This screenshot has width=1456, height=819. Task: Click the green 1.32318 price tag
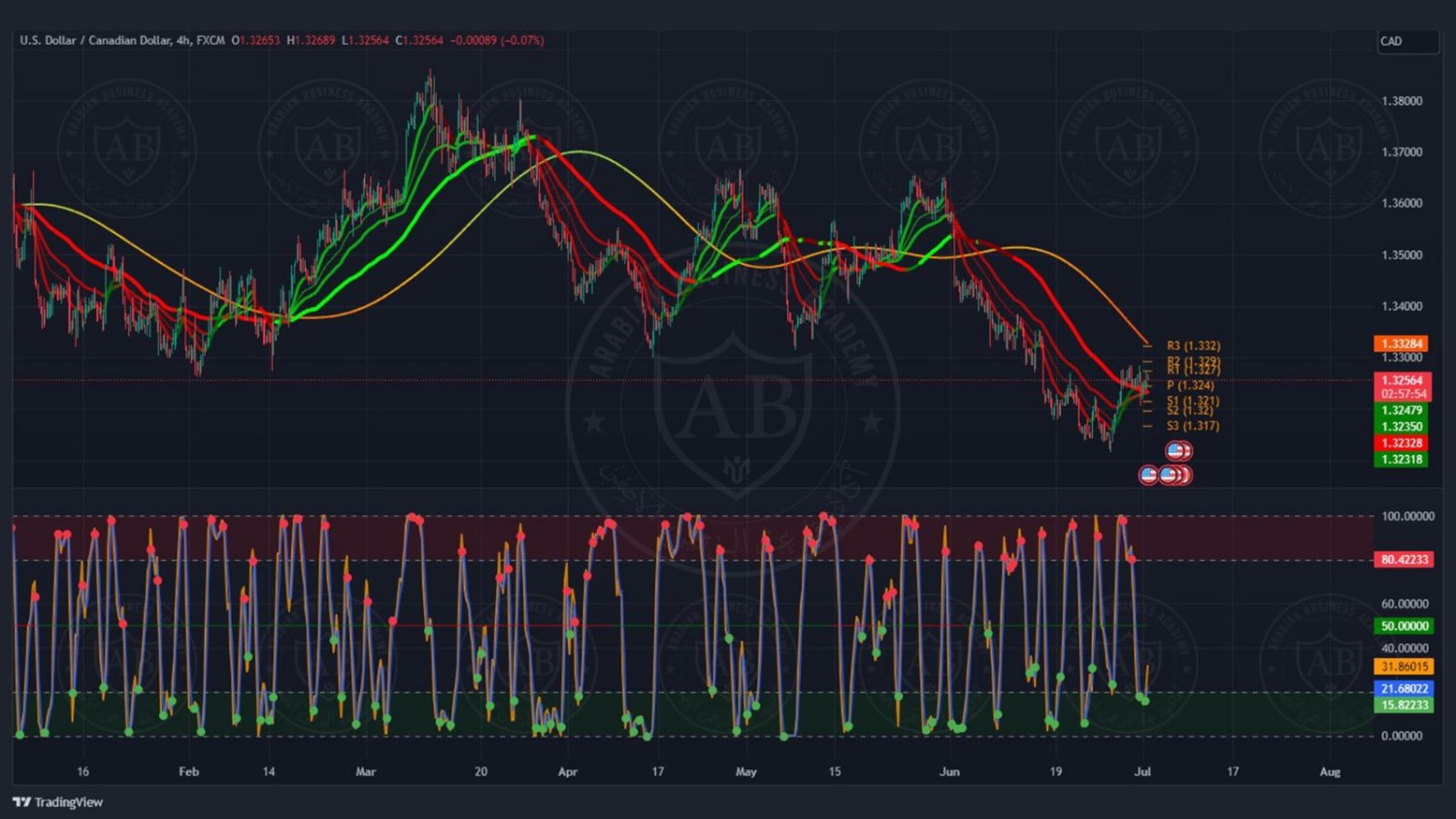click(1401, 459)
